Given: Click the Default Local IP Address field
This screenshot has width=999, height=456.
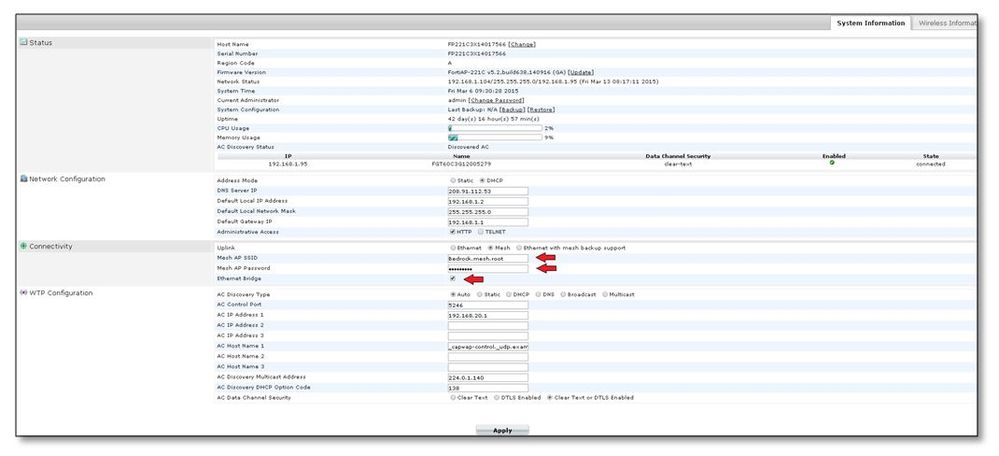Looking at the screenshot, I should [488, 201].
